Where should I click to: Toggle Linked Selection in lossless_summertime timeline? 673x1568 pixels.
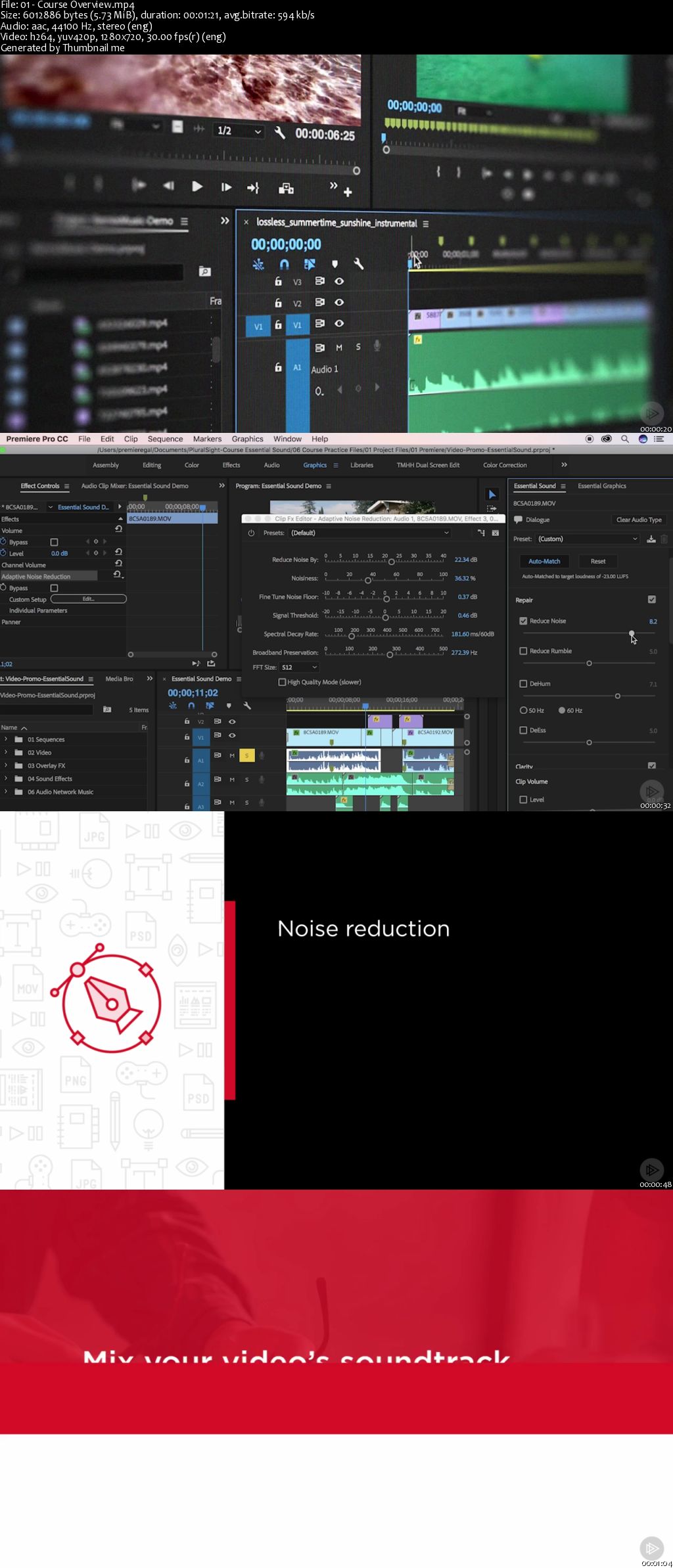click(x=310, y=264)
